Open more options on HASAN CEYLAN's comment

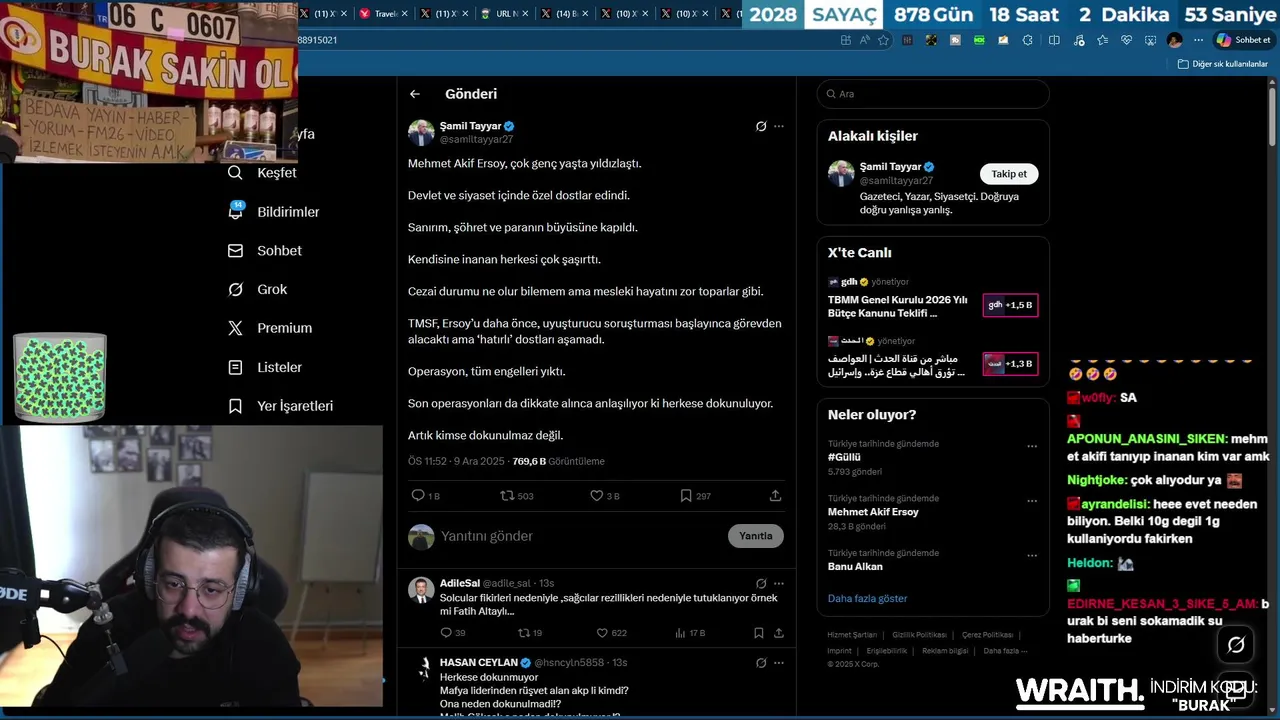(779, 663)
